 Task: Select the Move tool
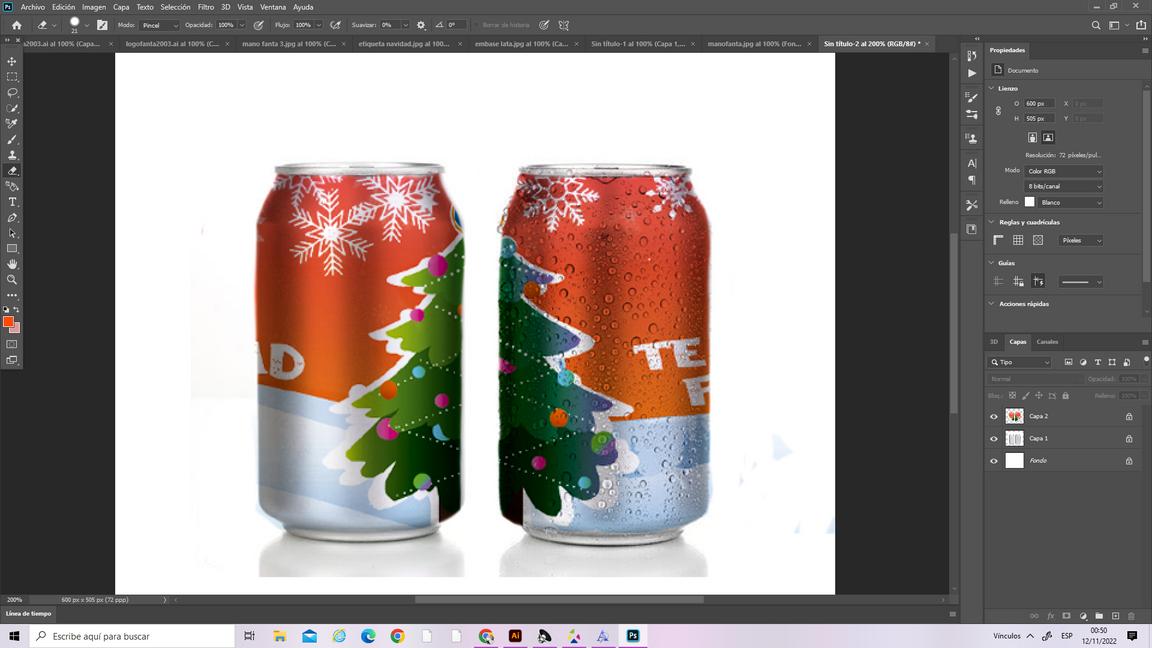12,61
